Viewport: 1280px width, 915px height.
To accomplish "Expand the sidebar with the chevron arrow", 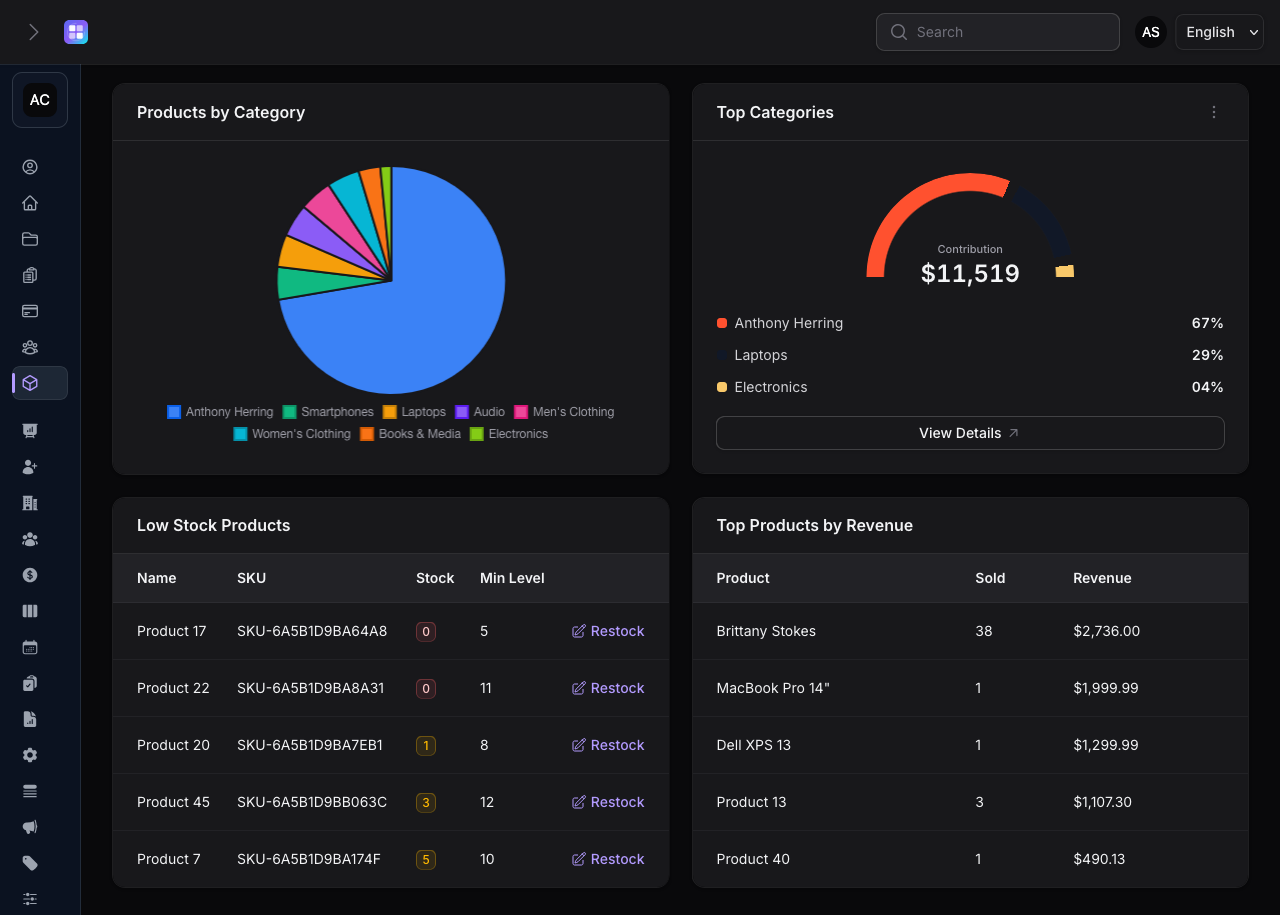I will click(34, 32).
